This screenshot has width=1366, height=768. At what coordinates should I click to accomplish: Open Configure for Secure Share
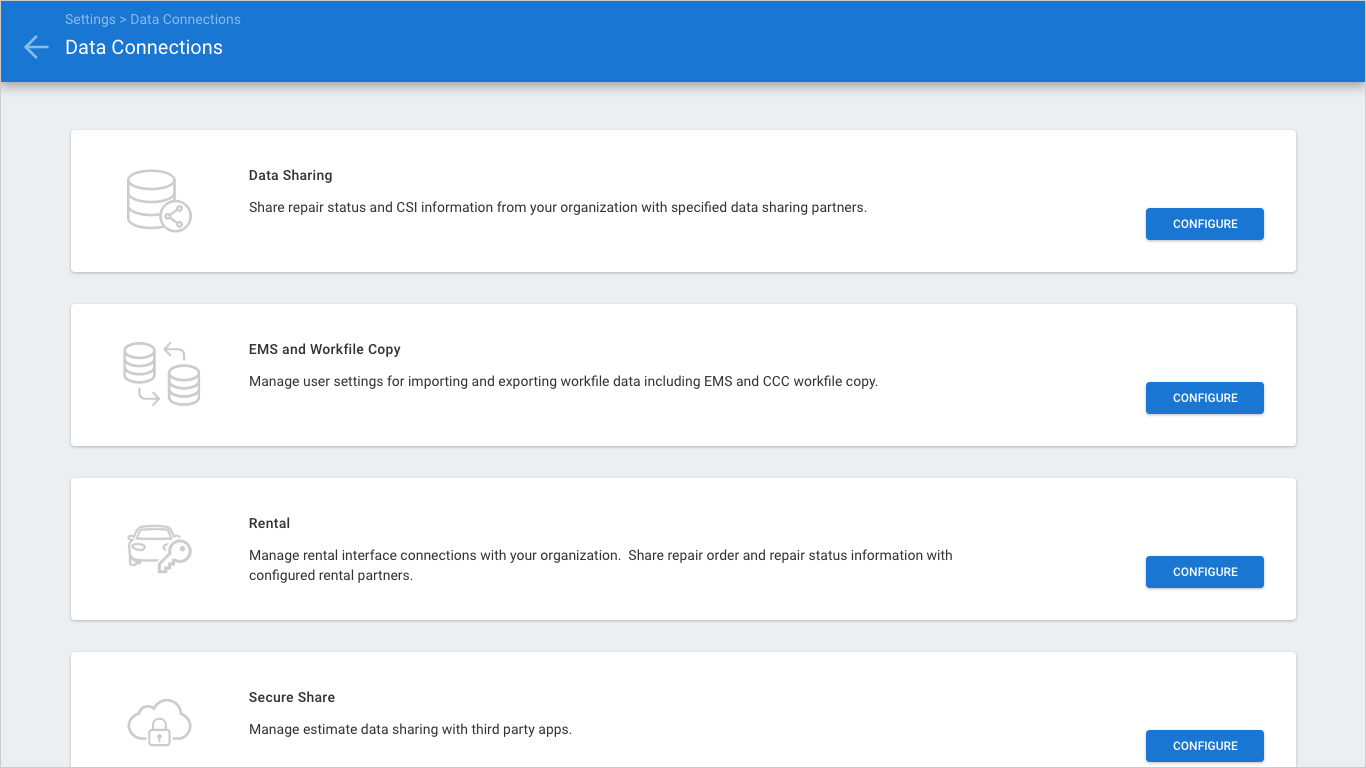(1205, 746)
